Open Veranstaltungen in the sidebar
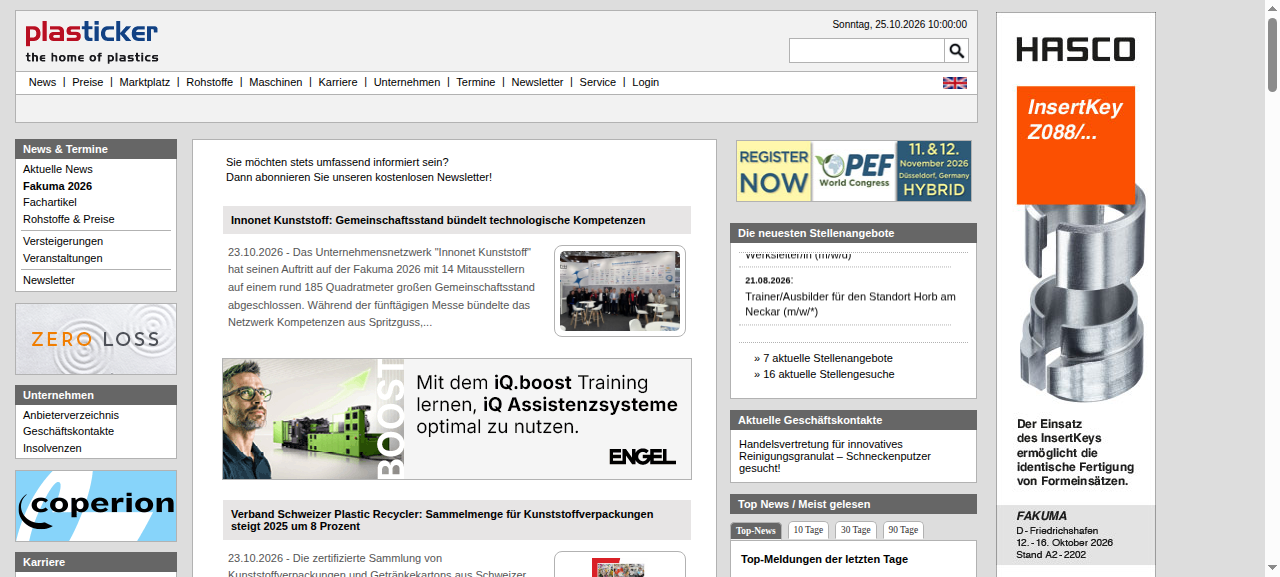Image resolution: width=1280 pixels, height=577 pixels. pyautogui.click(x=63, y=258)
